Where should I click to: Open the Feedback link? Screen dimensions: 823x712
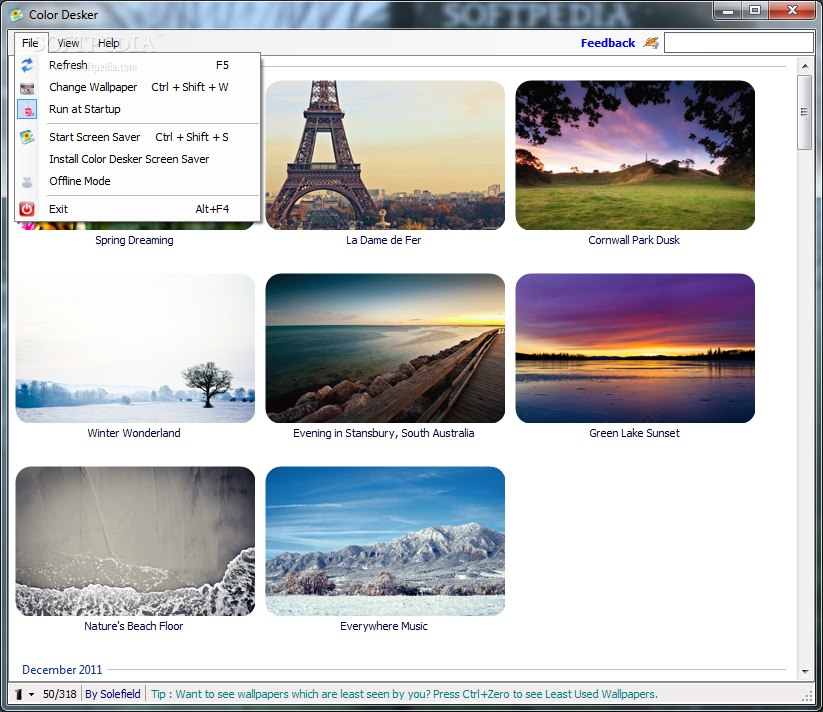(x=608, y=43)
